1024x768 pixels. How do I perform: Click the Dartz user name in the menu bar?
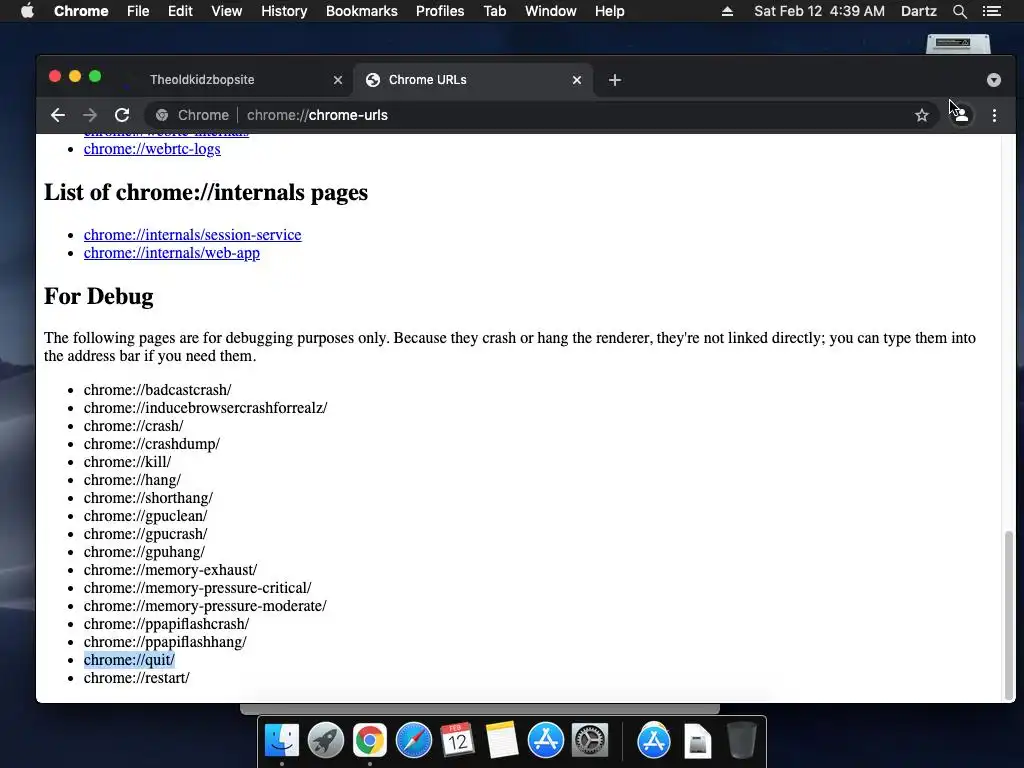[x=919, y=11]
